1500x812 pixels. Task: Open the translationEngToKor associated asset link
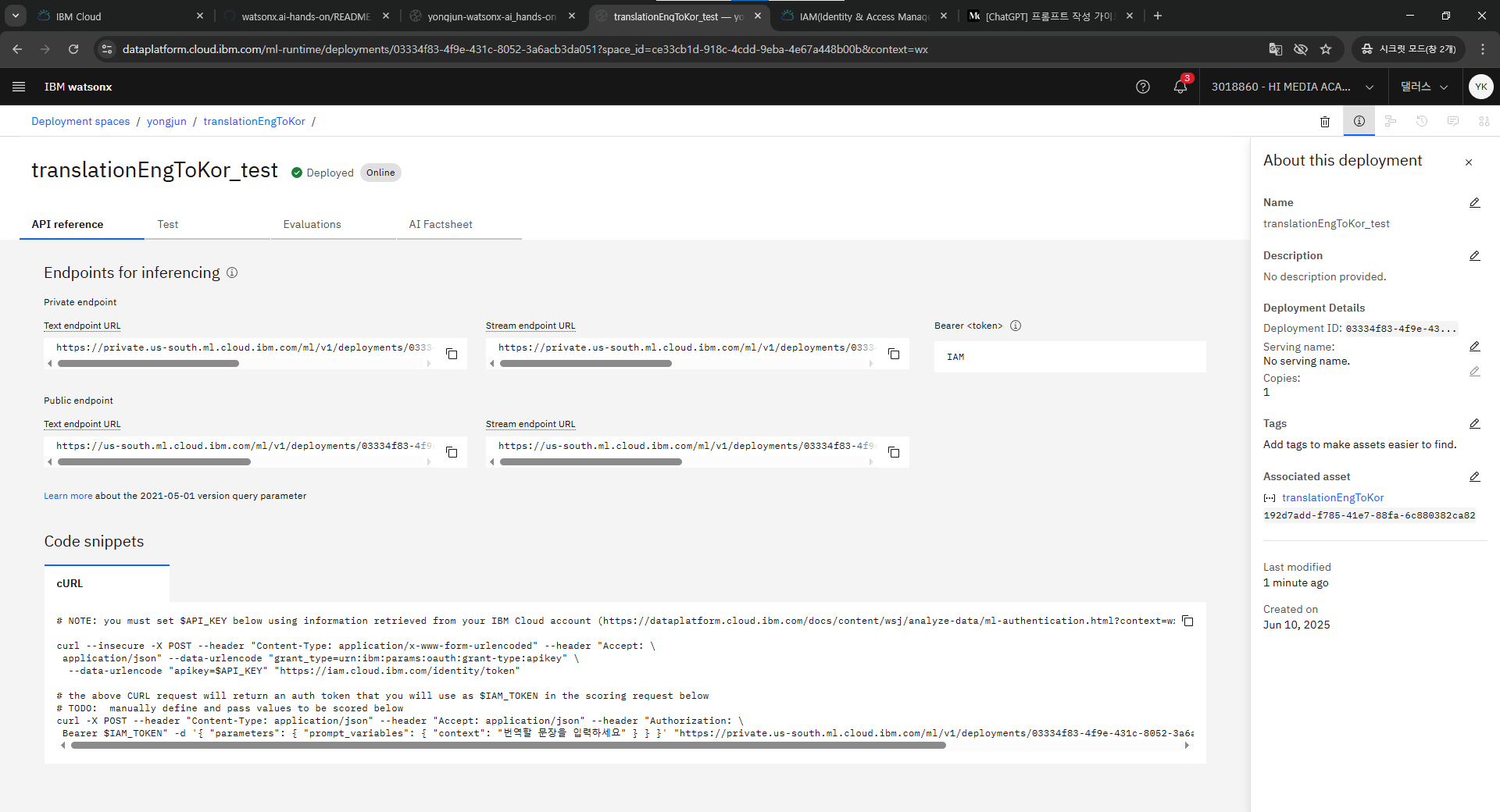pos(1333,497)
